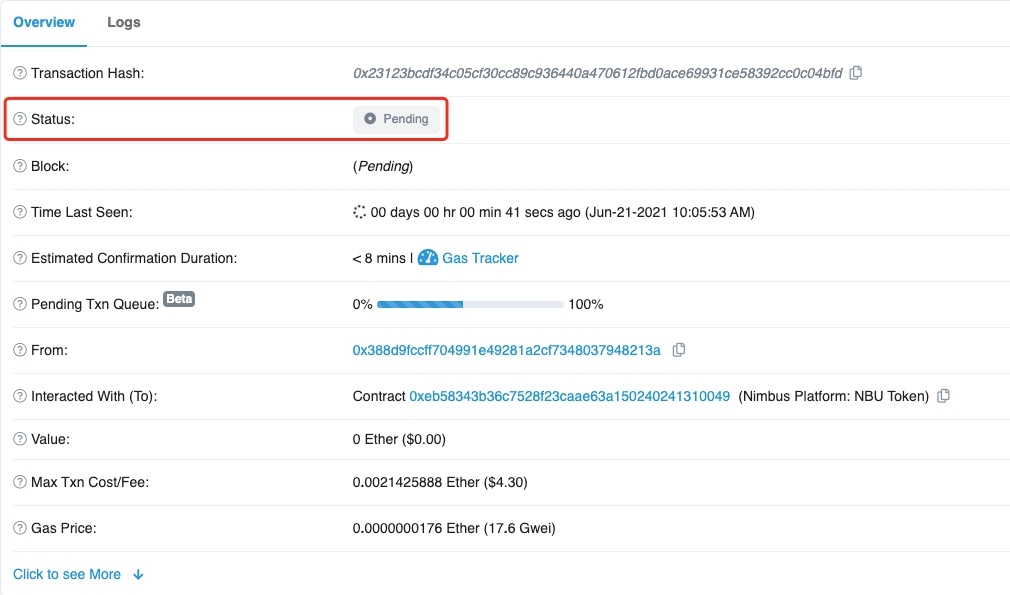Click the Pending status badge
Image resolution: width=1010 pixels, height=595 pixels.
coord(396,119)
